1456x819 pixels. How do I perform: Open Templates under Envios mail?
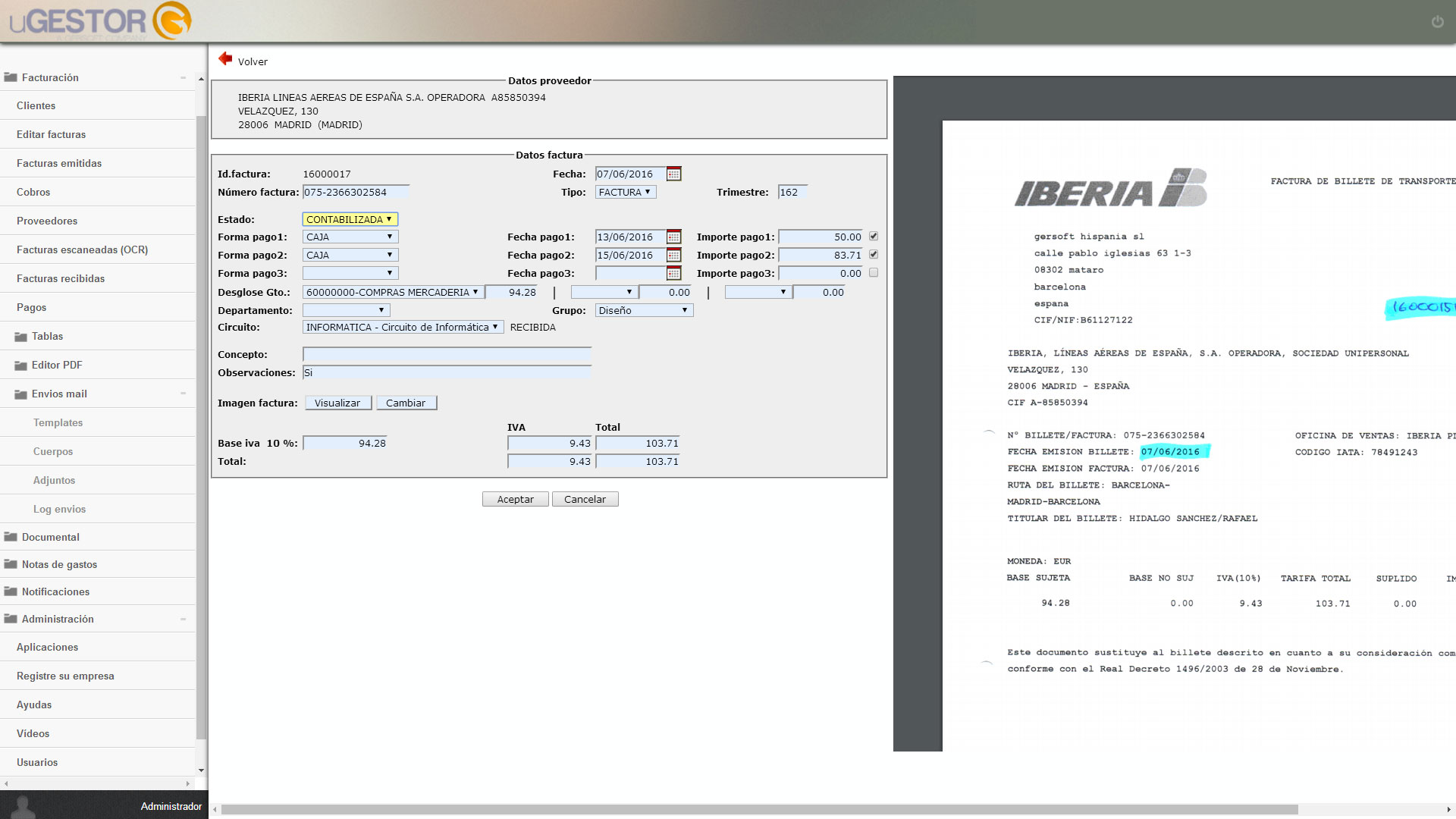point(98,422)
